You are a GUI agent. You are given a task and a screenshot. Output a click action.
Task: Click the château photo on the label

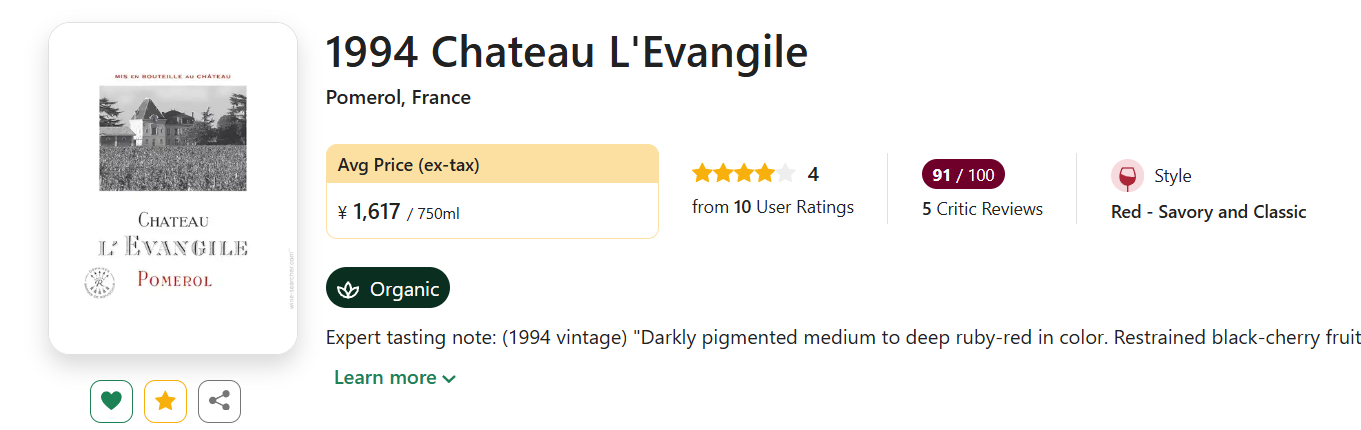pos(173,137)
